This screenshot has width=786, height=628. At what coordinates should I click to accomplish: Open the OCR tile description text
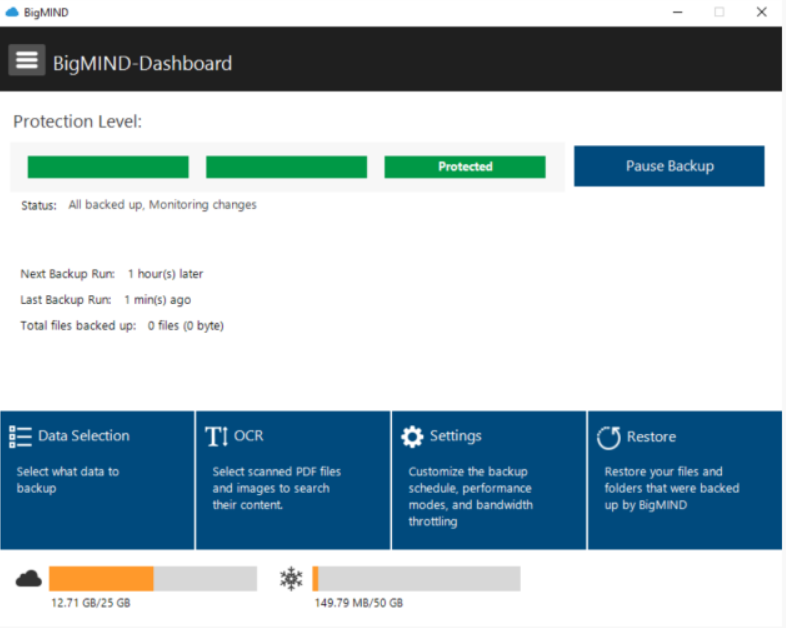coord(276,488)
